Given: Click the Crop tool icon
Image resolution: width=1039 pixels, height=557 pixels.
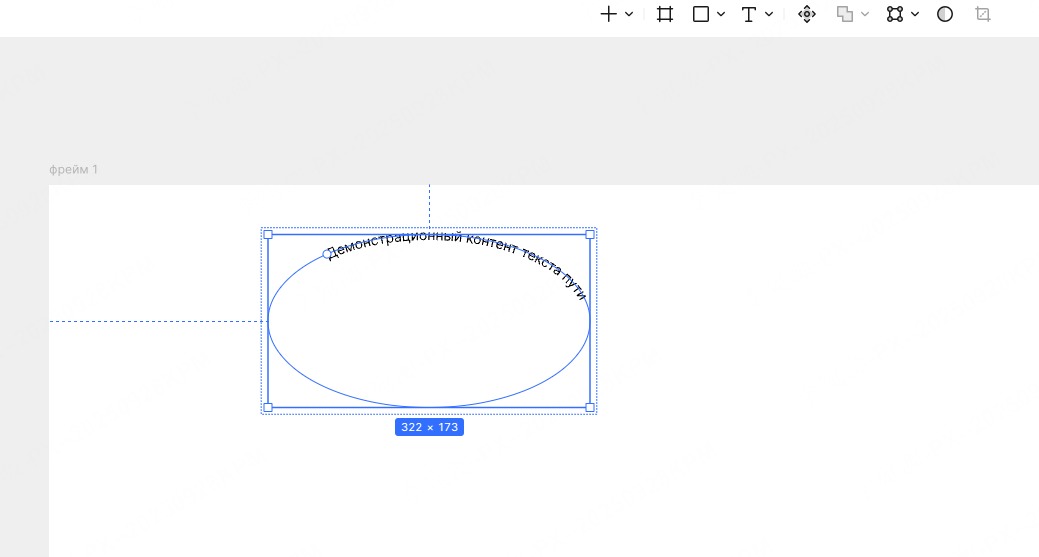Looking at the screenshot, I should (983, 14).
